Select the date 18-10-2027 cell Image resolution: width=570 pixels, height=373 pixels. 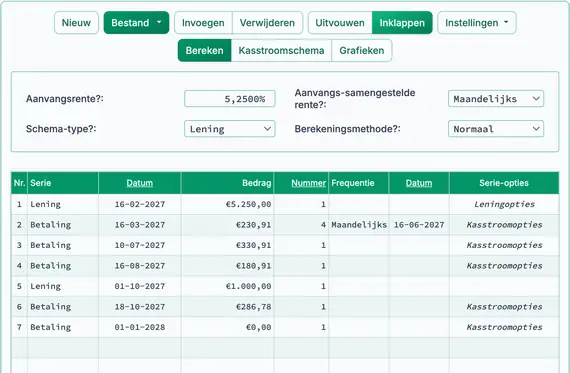point(140,306)
